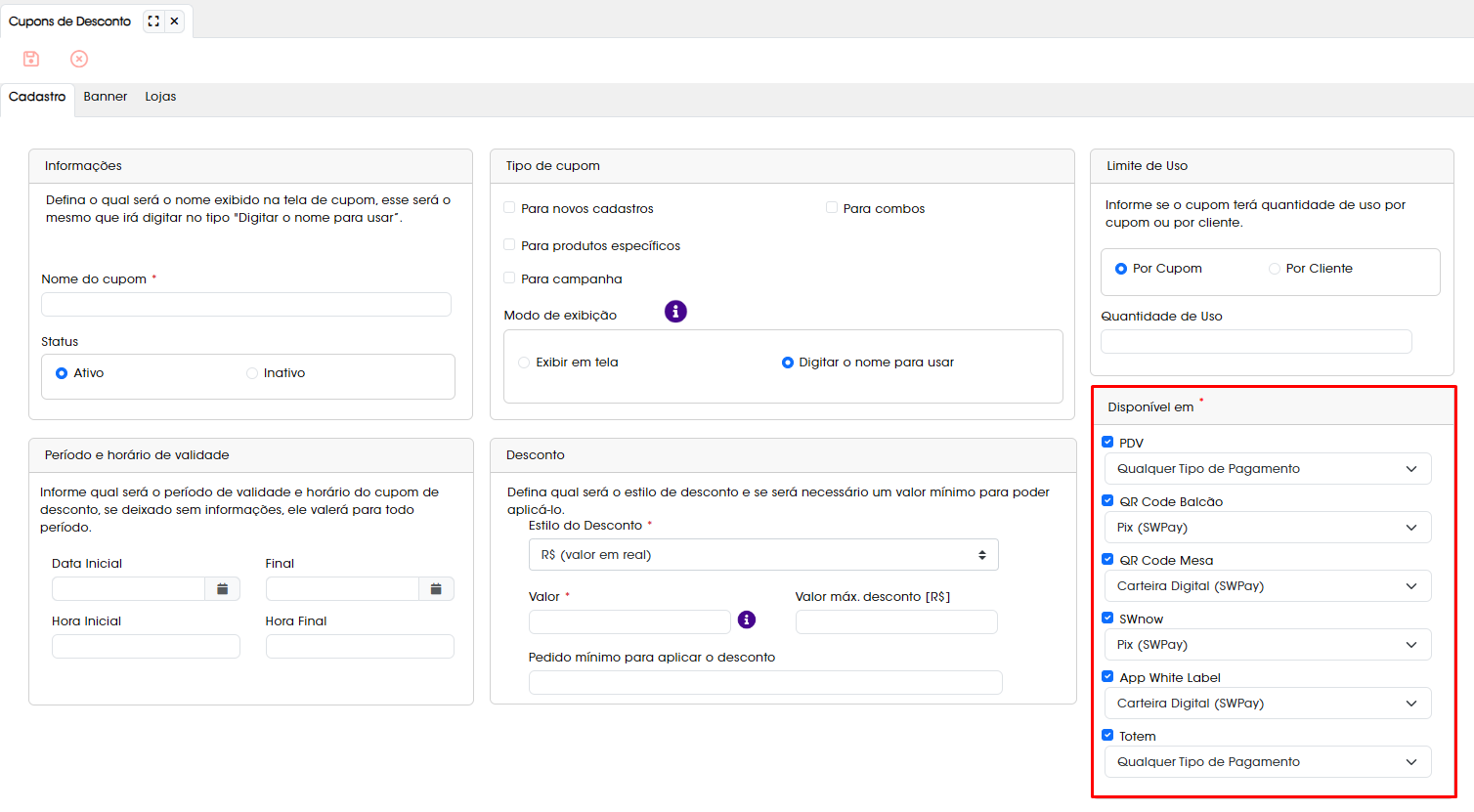Open calendar picker for Data Inicial

point(223,589)
